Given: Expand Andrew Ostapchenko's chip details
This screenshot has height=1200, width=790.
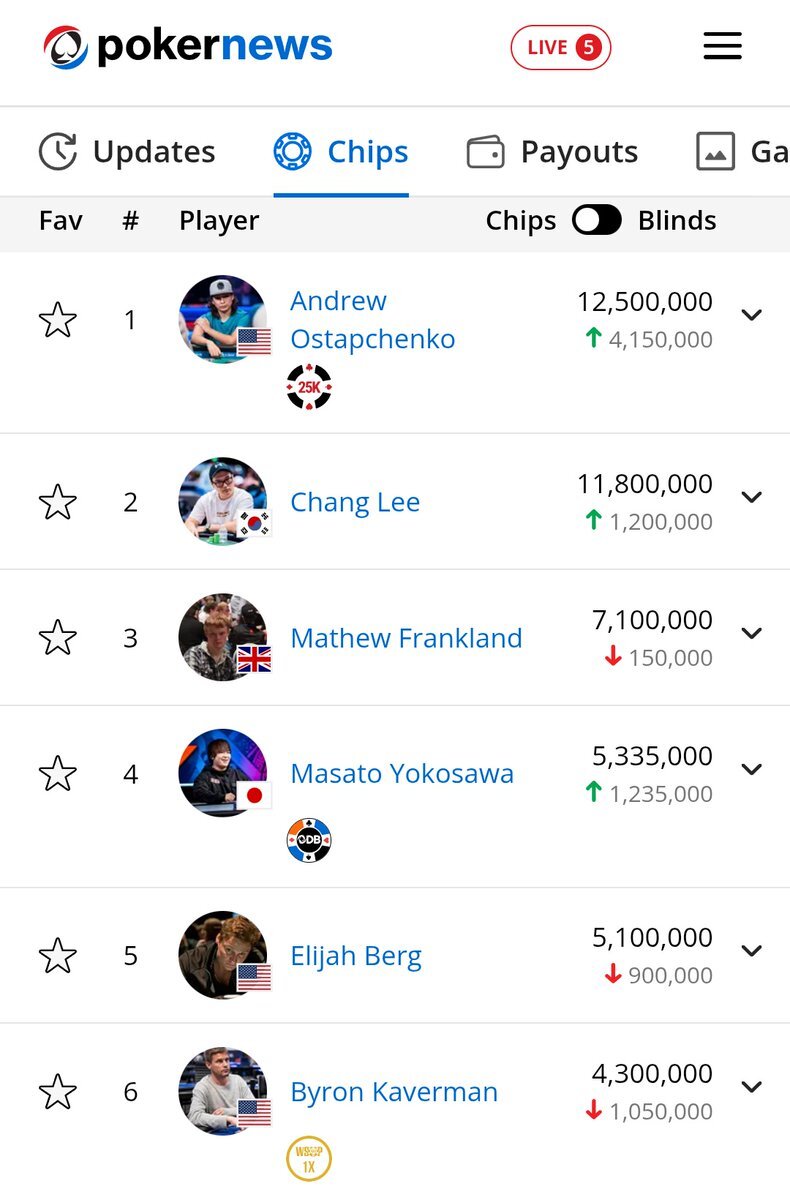Looking at the screenshot, I should pos(751,315).
